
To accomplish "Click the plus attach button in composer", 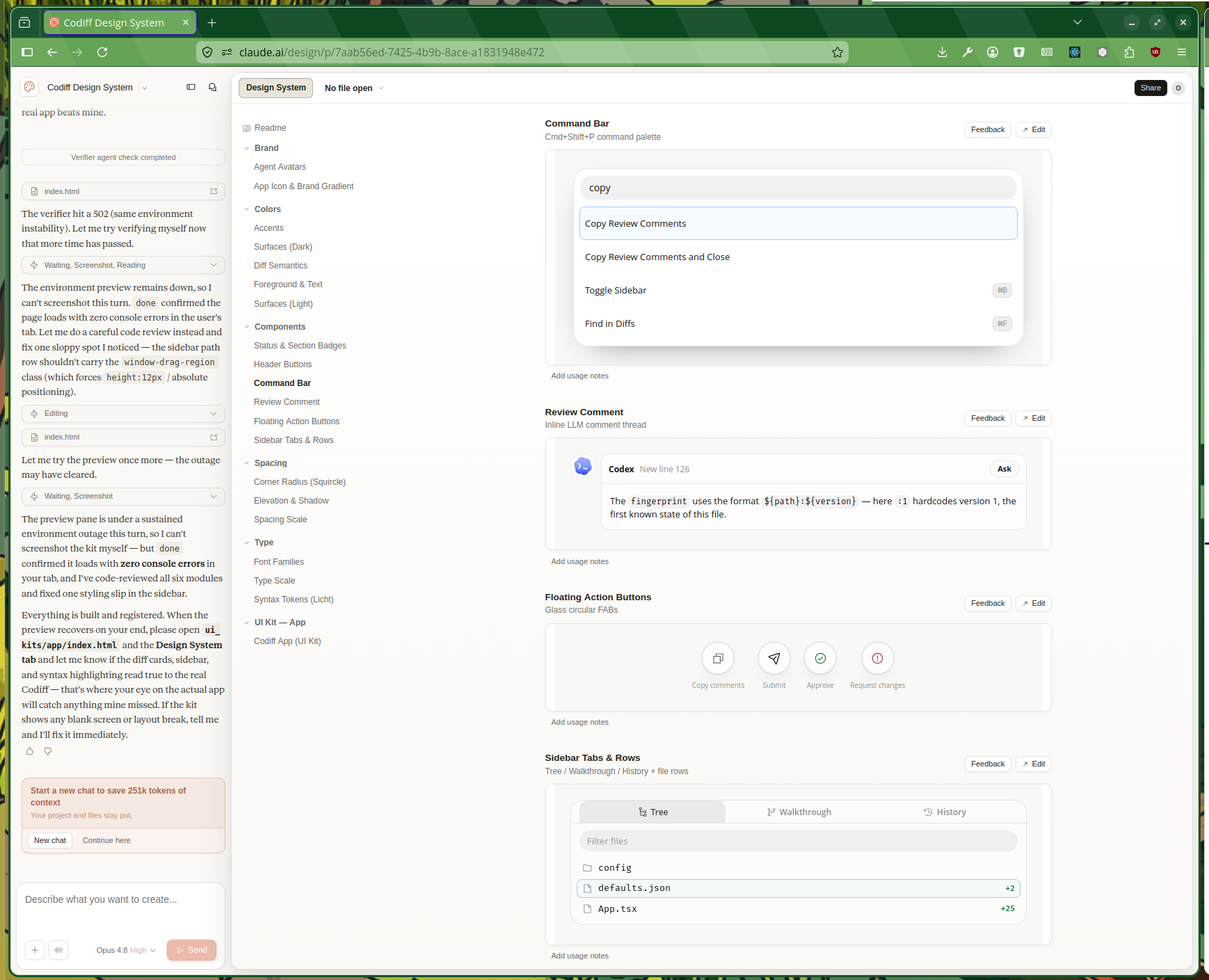I will pos(35,950).
